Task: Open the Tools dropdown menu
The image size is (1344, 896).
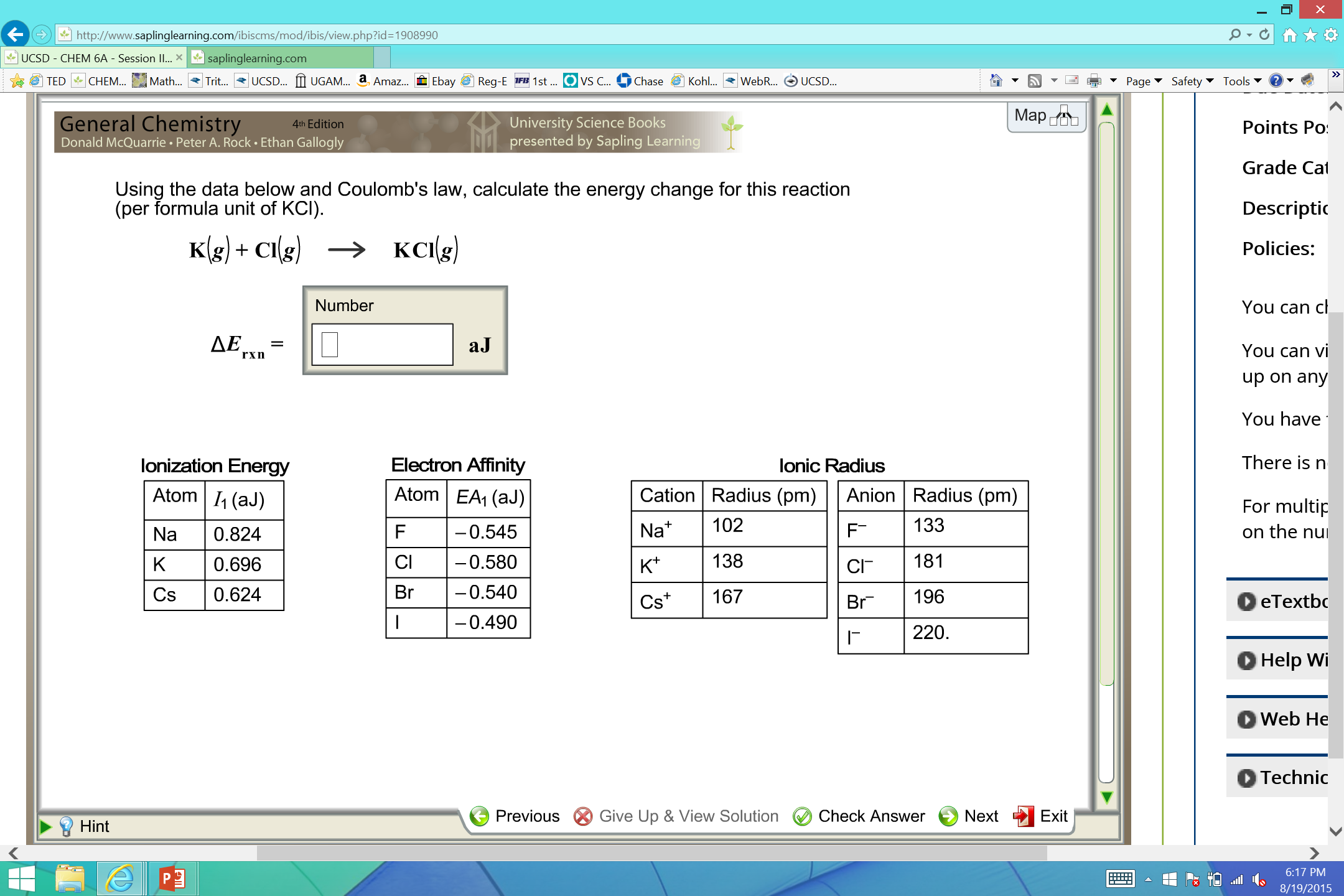Action: [1238, 81]
